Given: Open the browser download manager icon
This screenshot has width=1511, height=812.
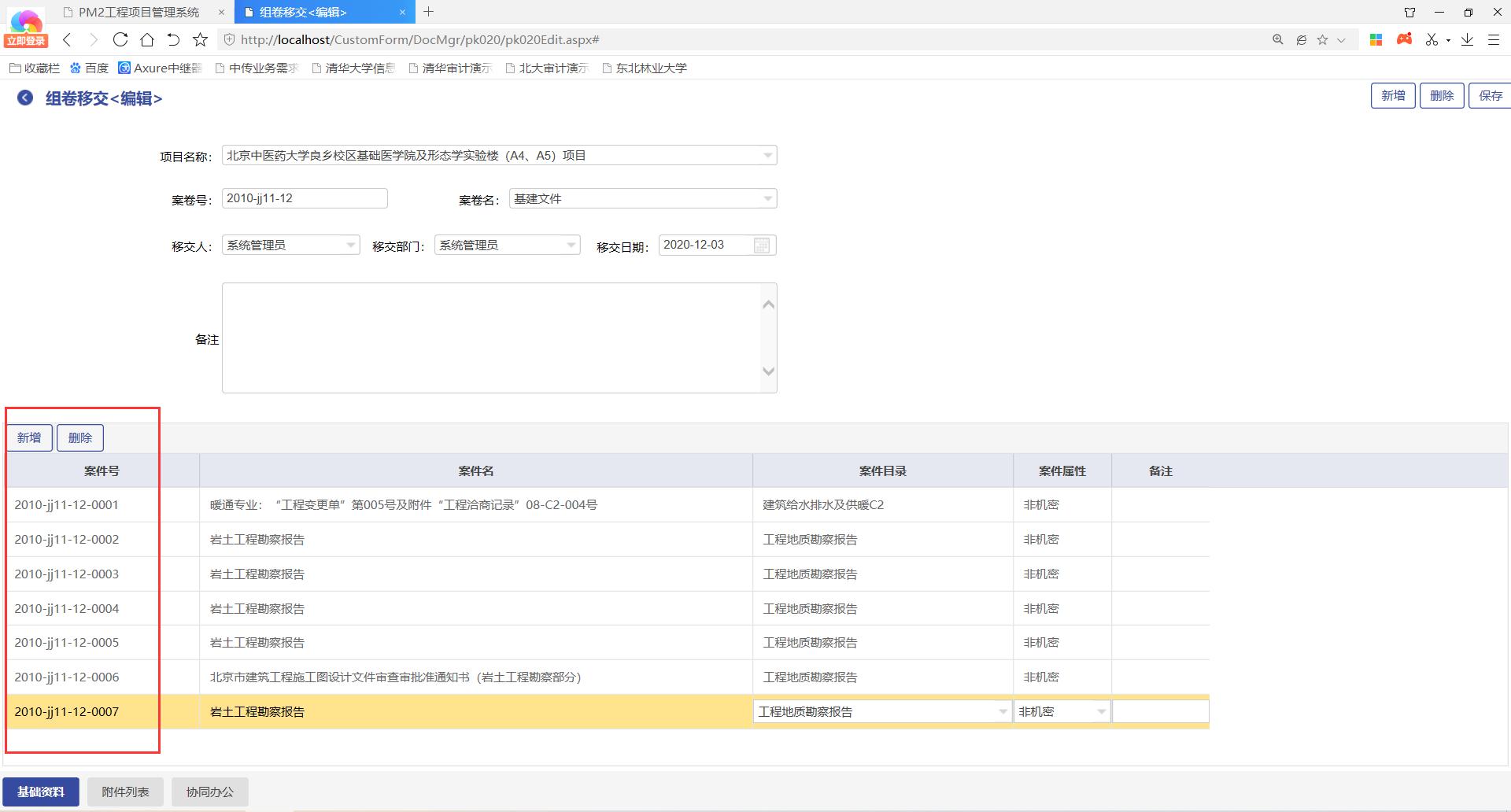Looking at the screenshot, I should pos(1467,39).
